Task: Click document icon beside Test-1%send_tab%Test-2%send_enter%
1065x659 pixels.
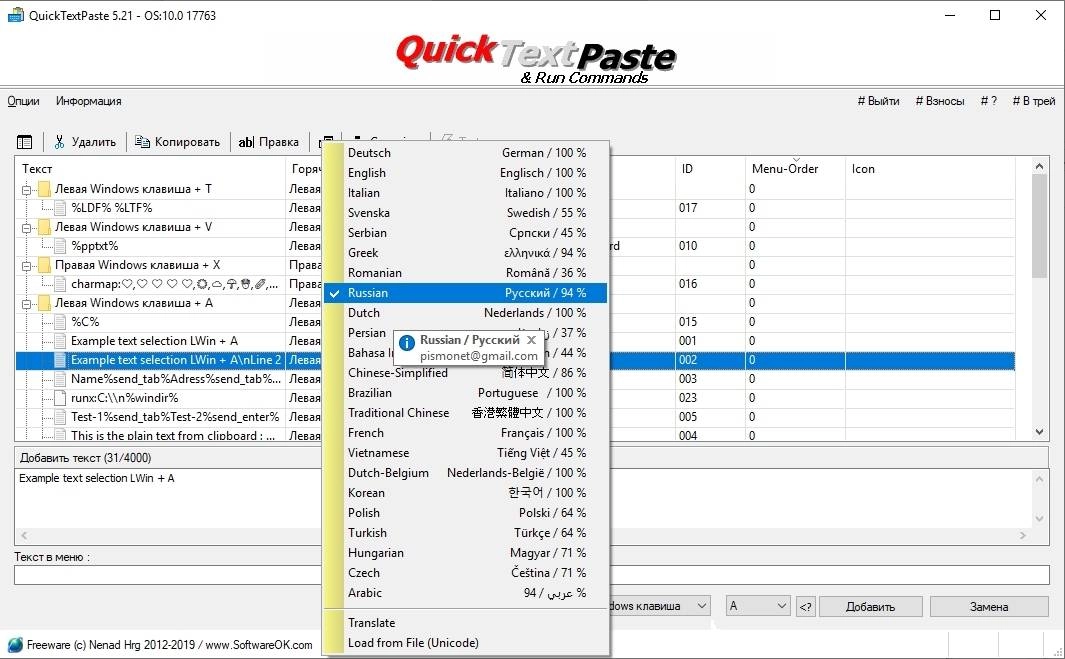Action: click(60, 417)
